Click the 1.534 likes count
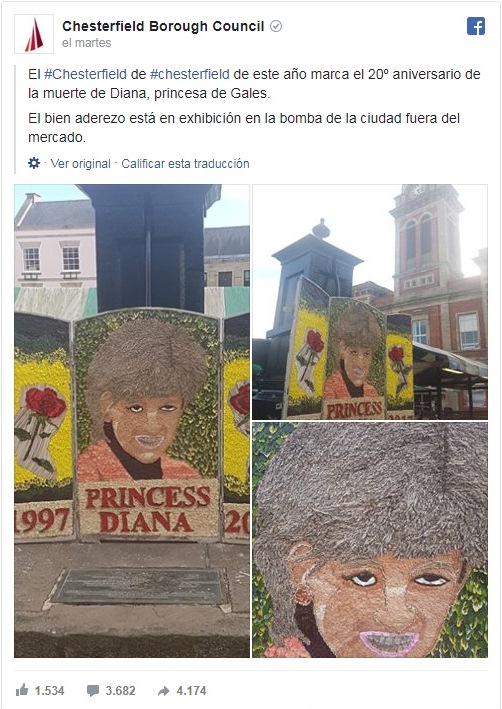The width and height of the screenshot is (502, 709). coord(49,691)
